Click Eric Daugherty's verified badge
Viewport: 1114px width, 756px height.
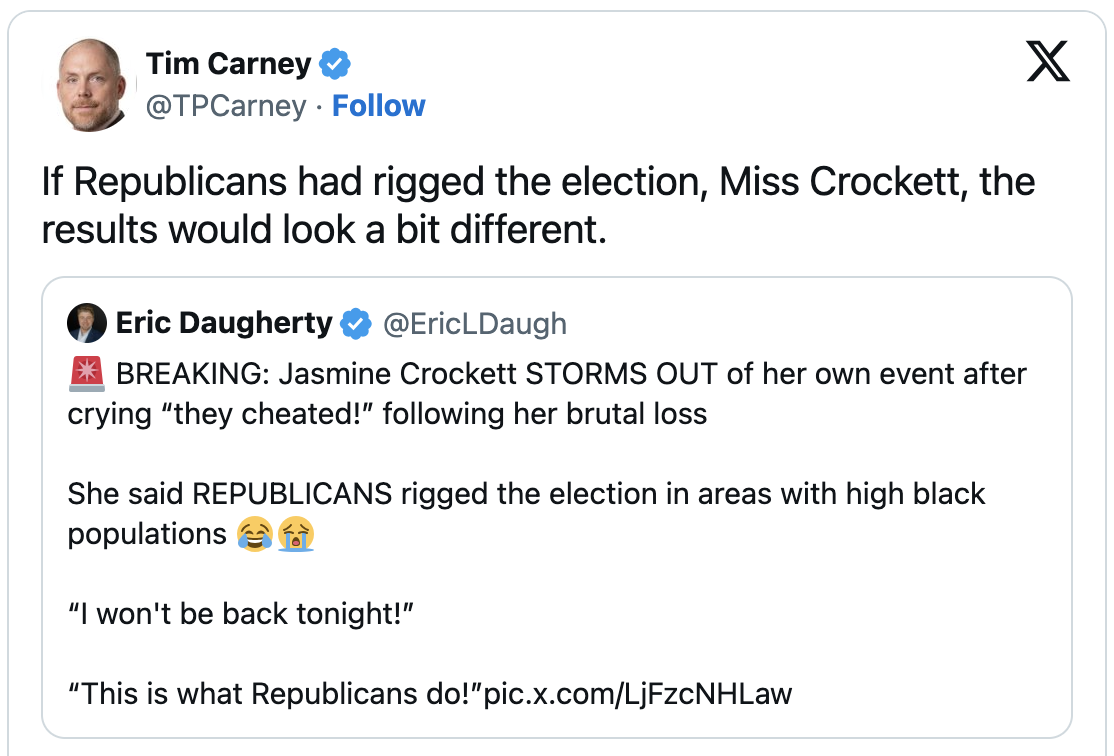pyautogui.click(x=355, y=324)
